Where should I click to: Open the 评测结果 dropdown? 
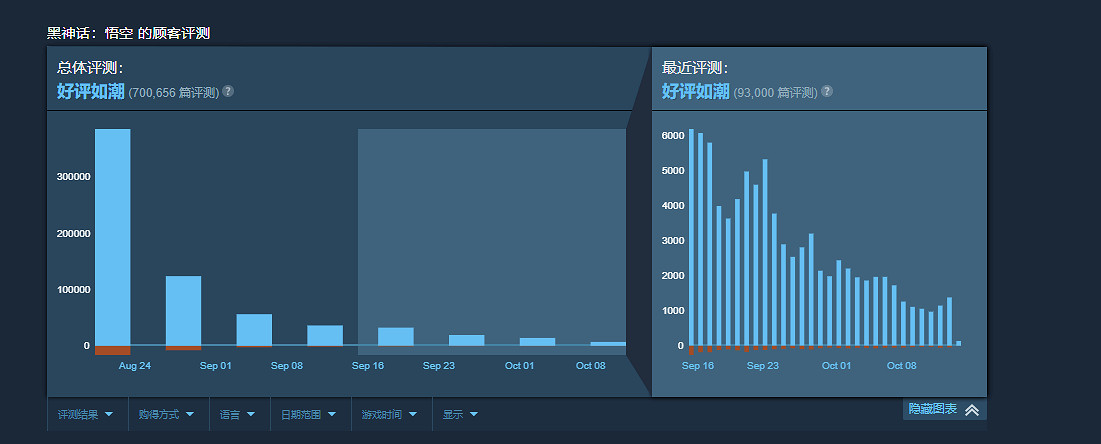point(87,414)
